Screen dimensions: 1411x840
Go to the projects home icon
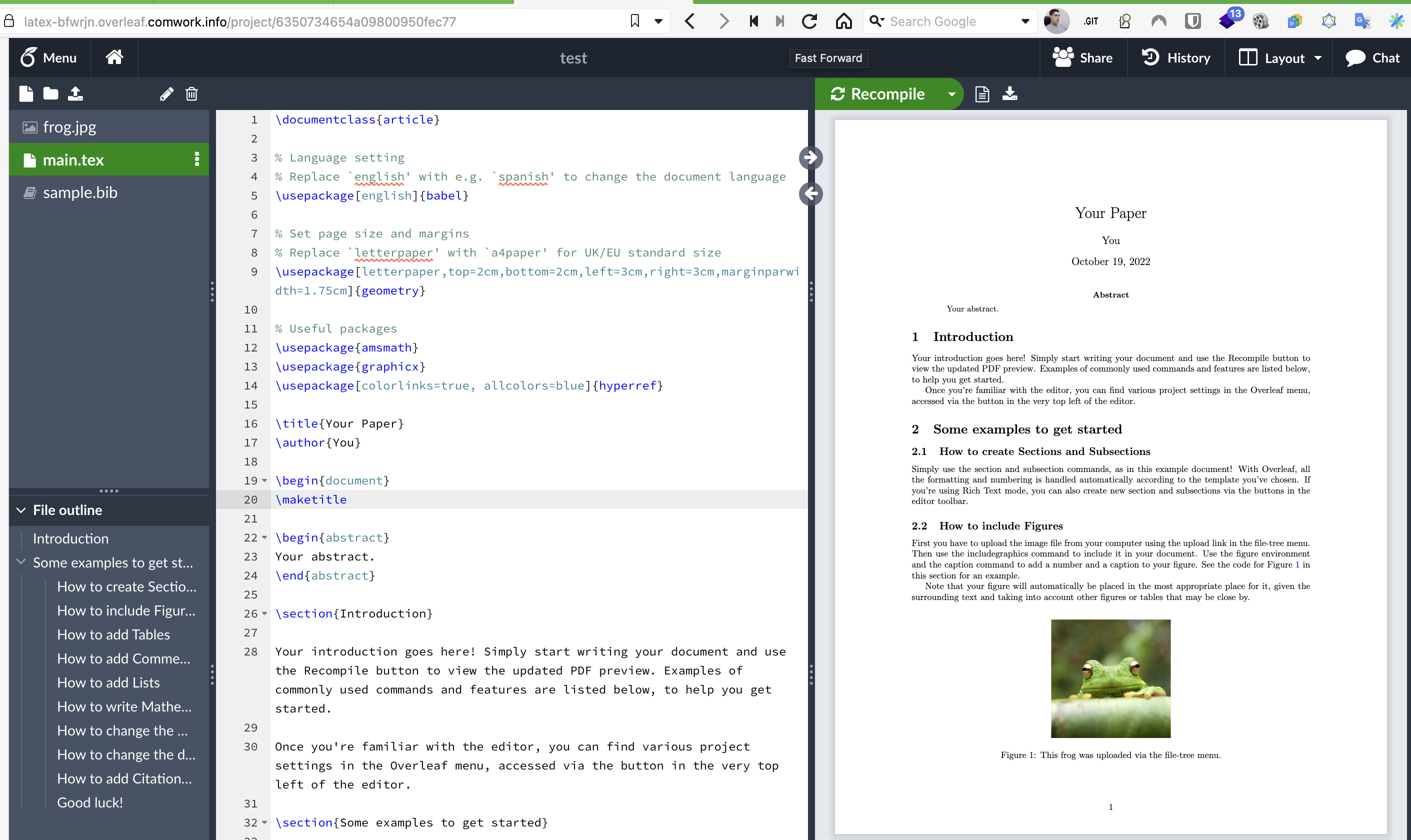pos(114,57)
